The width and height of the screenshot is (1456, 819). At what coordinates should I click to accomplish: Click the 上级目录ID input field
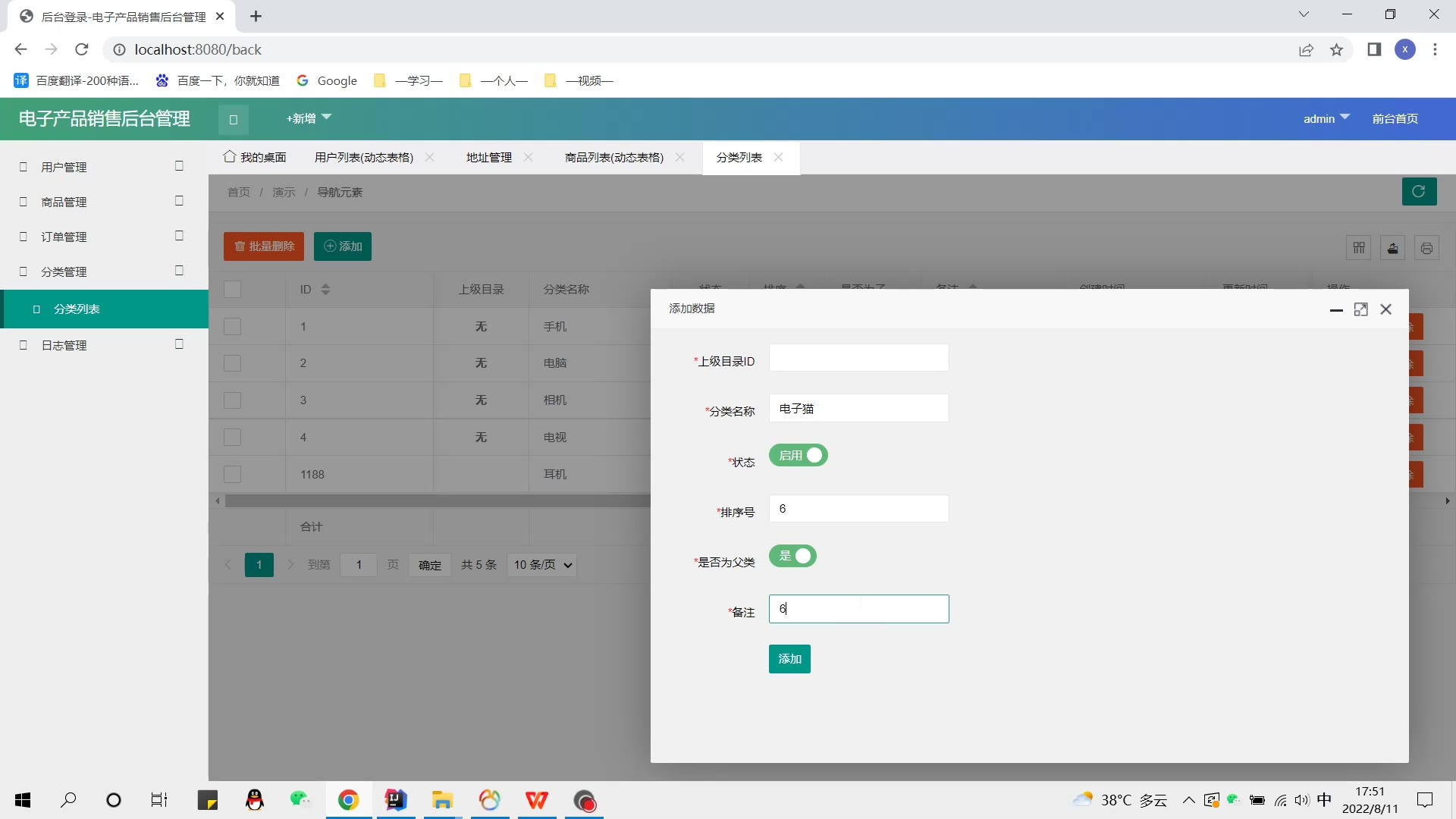tap(858, 359)
